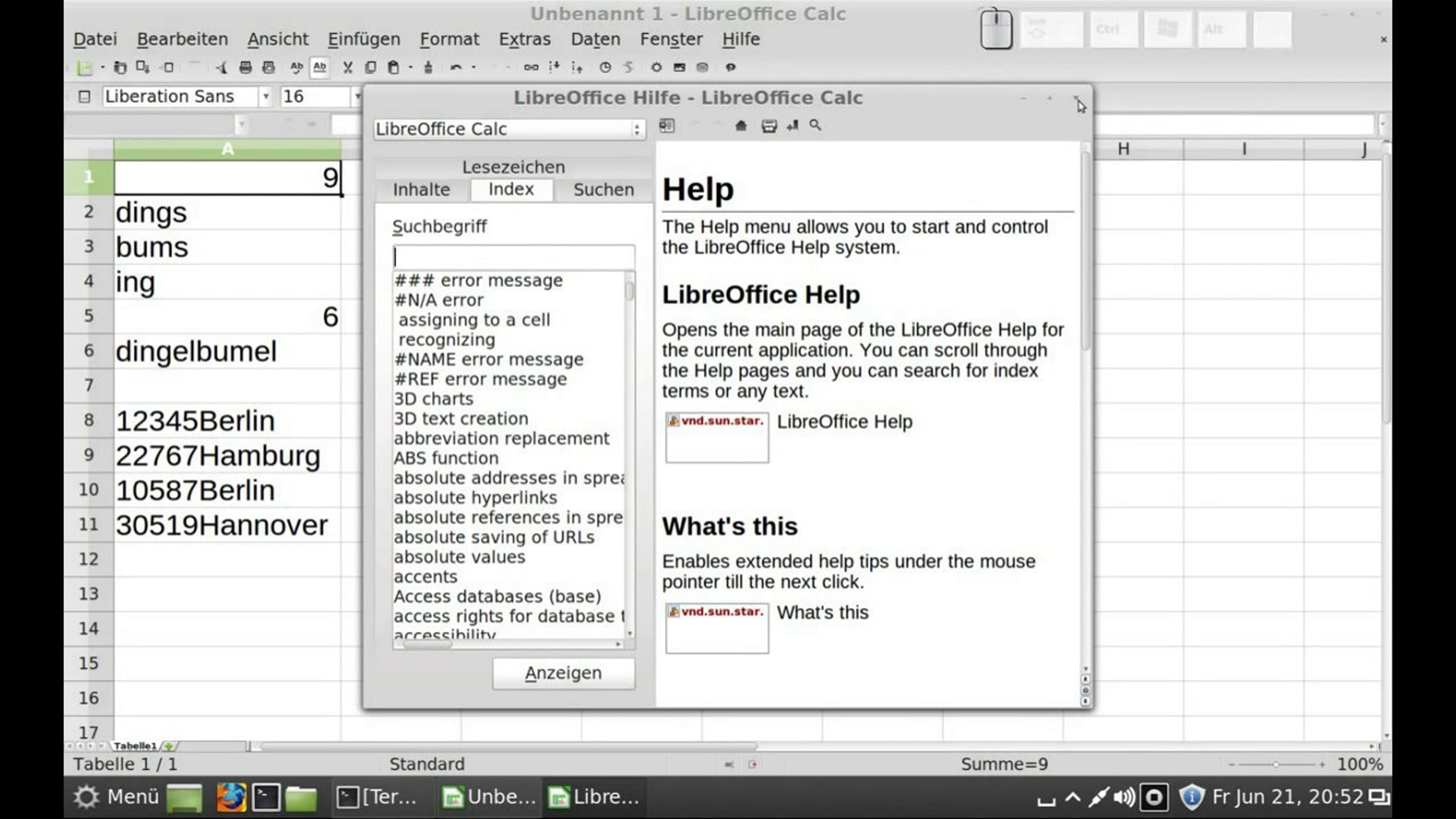Click the Suchbegriff search input field
The image size is (1456, 819).
tap(513, 257)
